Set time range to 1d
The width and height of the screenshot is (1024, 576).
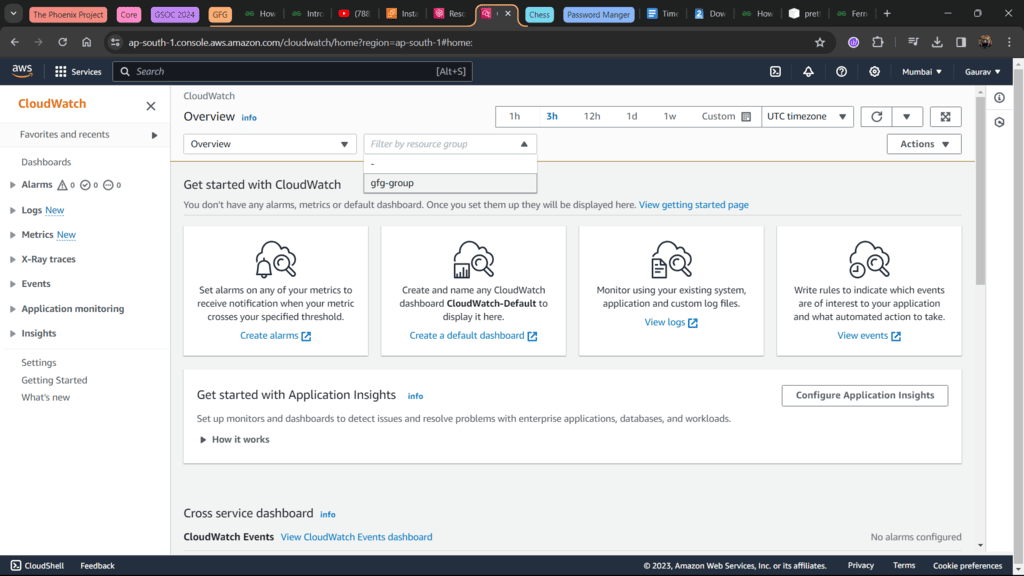[x=632, y=116]
